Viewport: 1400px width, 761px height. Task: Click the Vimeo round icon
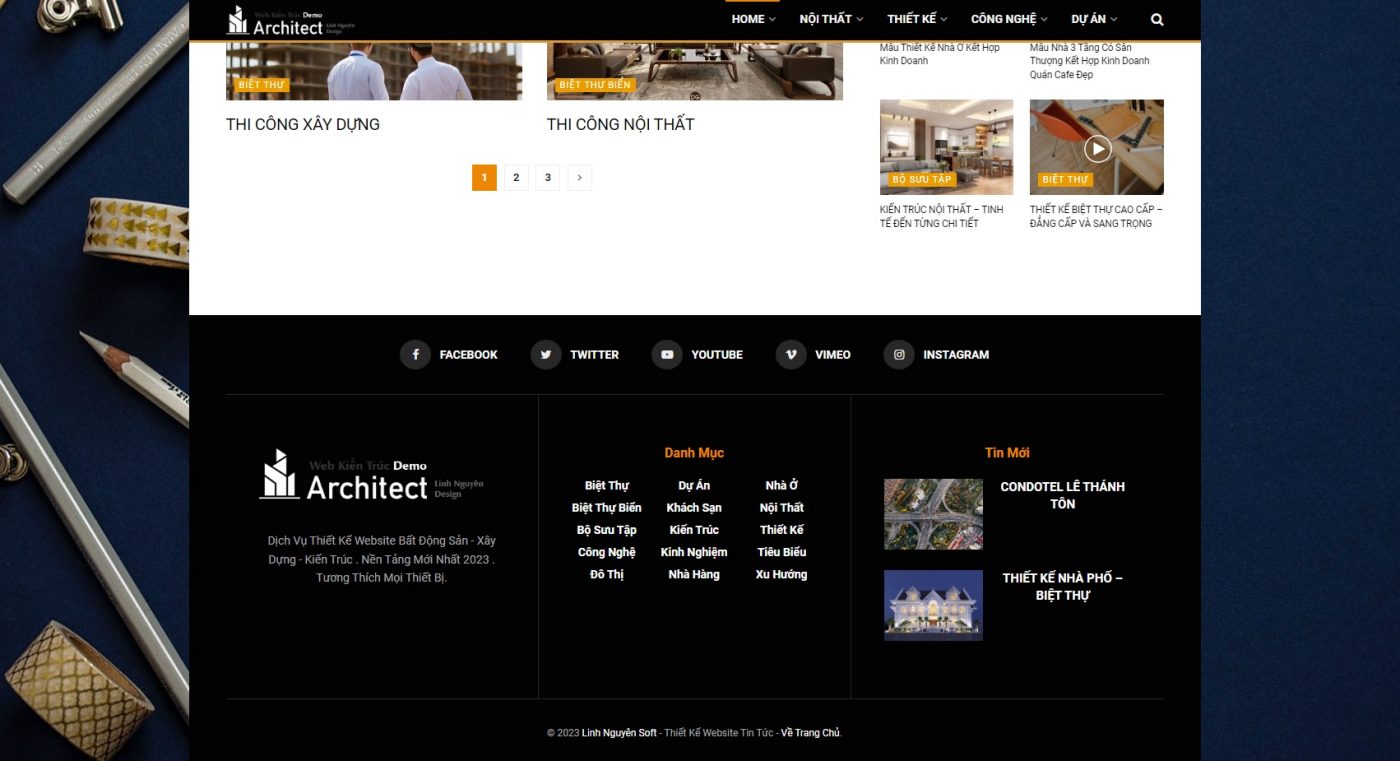click(791, 354)
